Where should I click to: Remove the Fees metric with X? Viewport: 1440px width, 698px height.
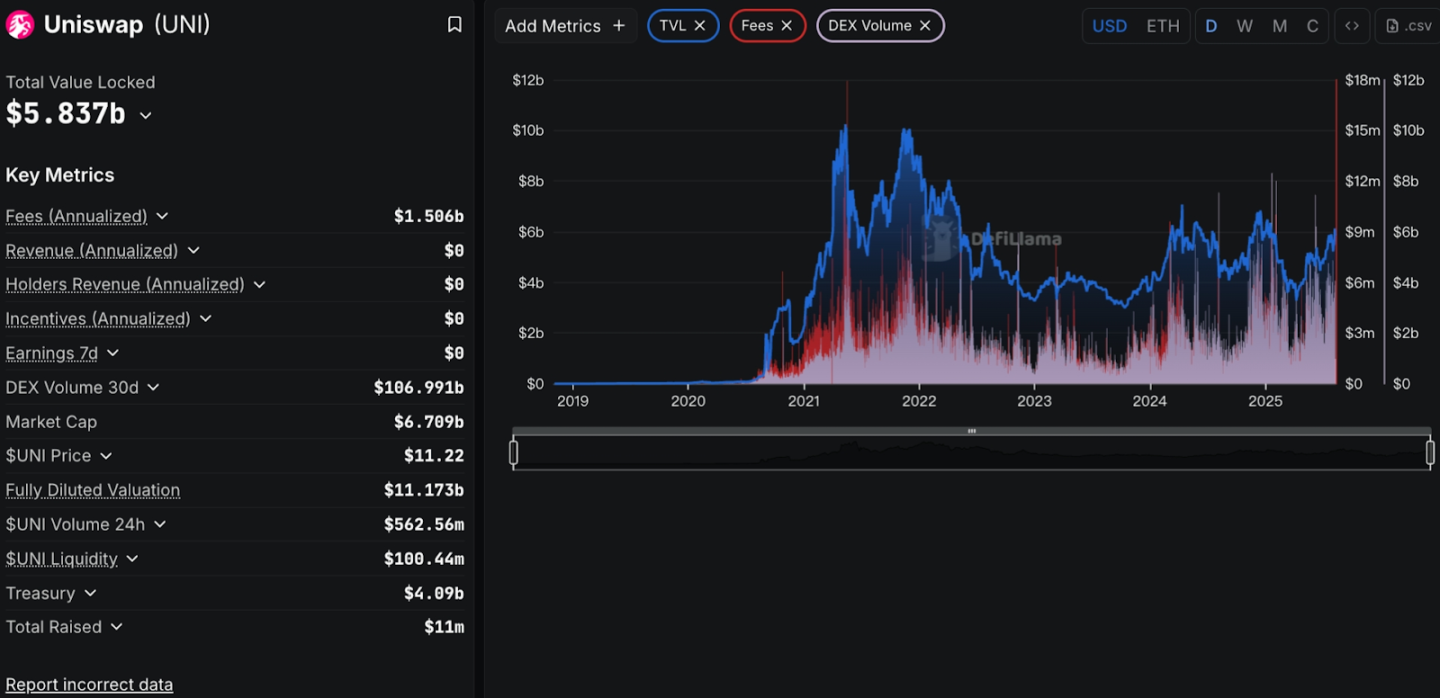(787, 26)
